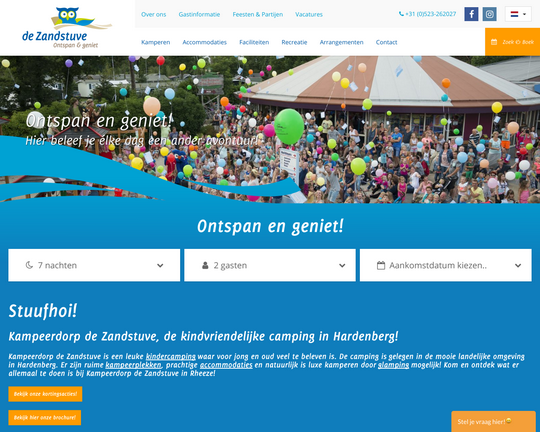This screenshot has width=540, height=432.
Task: Click the Zoek & Boek button
Action: 512,42
